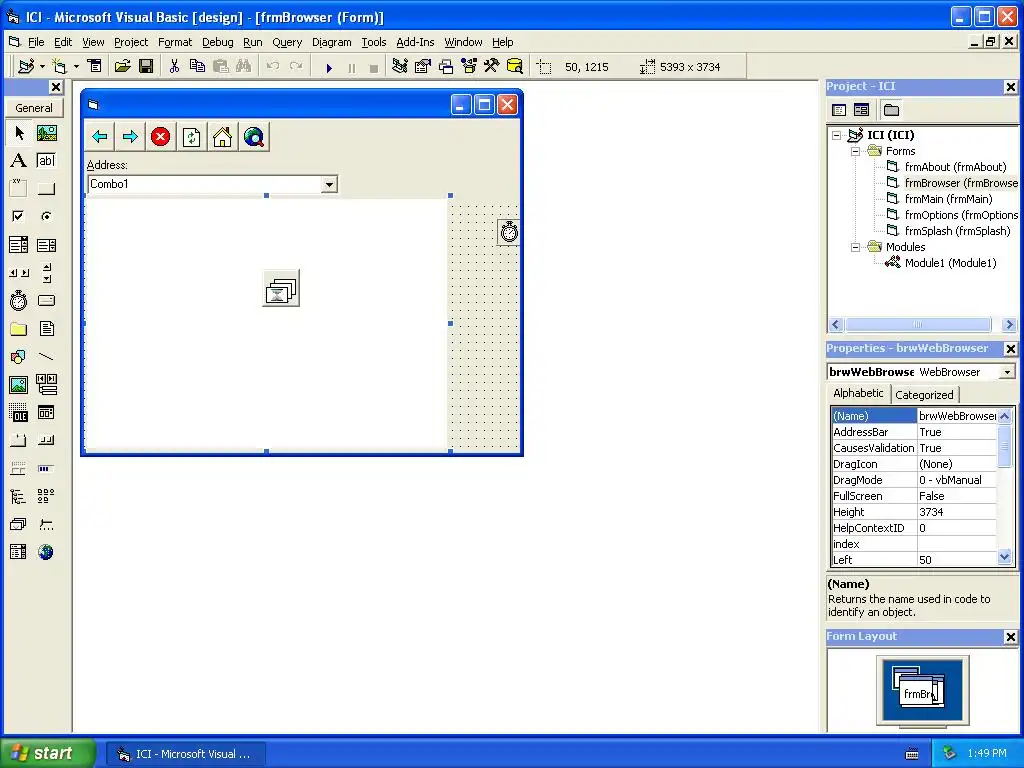Click the form's Search globe button
This screenshot has width=1024, height=768.
[253, 136]
